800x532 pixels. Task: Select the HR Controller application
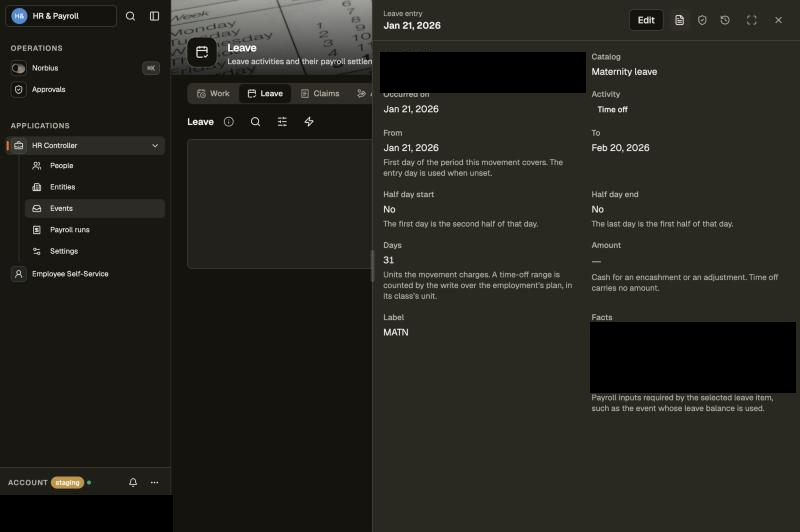(x=85, y=145)
